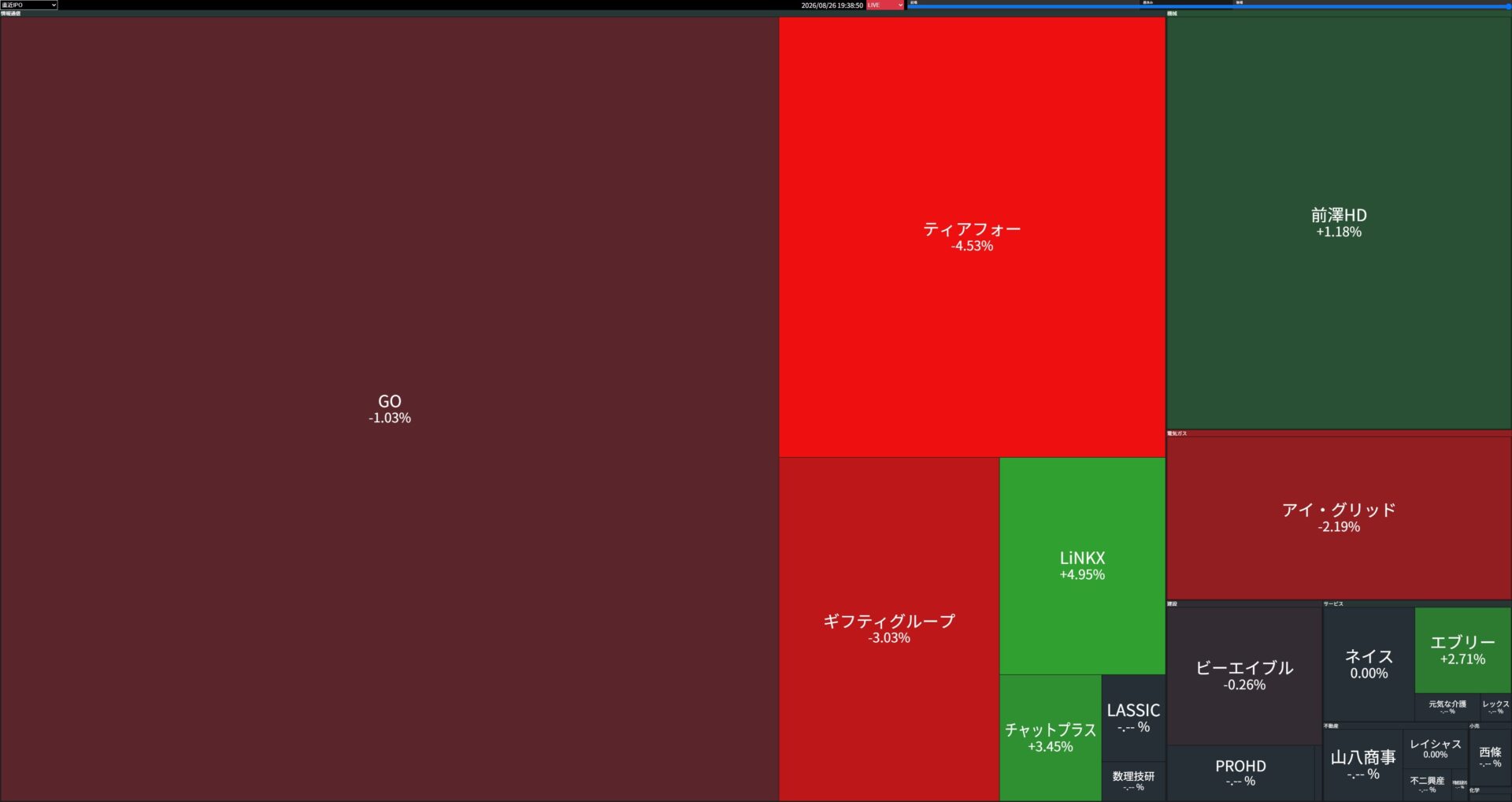Select the ティアフォー -4.53% tile
Image resolution: width=1512 pixels, height=802 pixels.
pos(972,237)
